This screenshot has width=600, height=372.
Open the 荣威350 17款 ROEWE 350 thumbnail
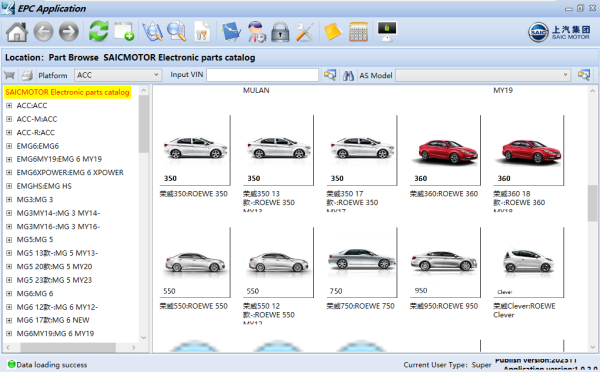coord(362,150)
